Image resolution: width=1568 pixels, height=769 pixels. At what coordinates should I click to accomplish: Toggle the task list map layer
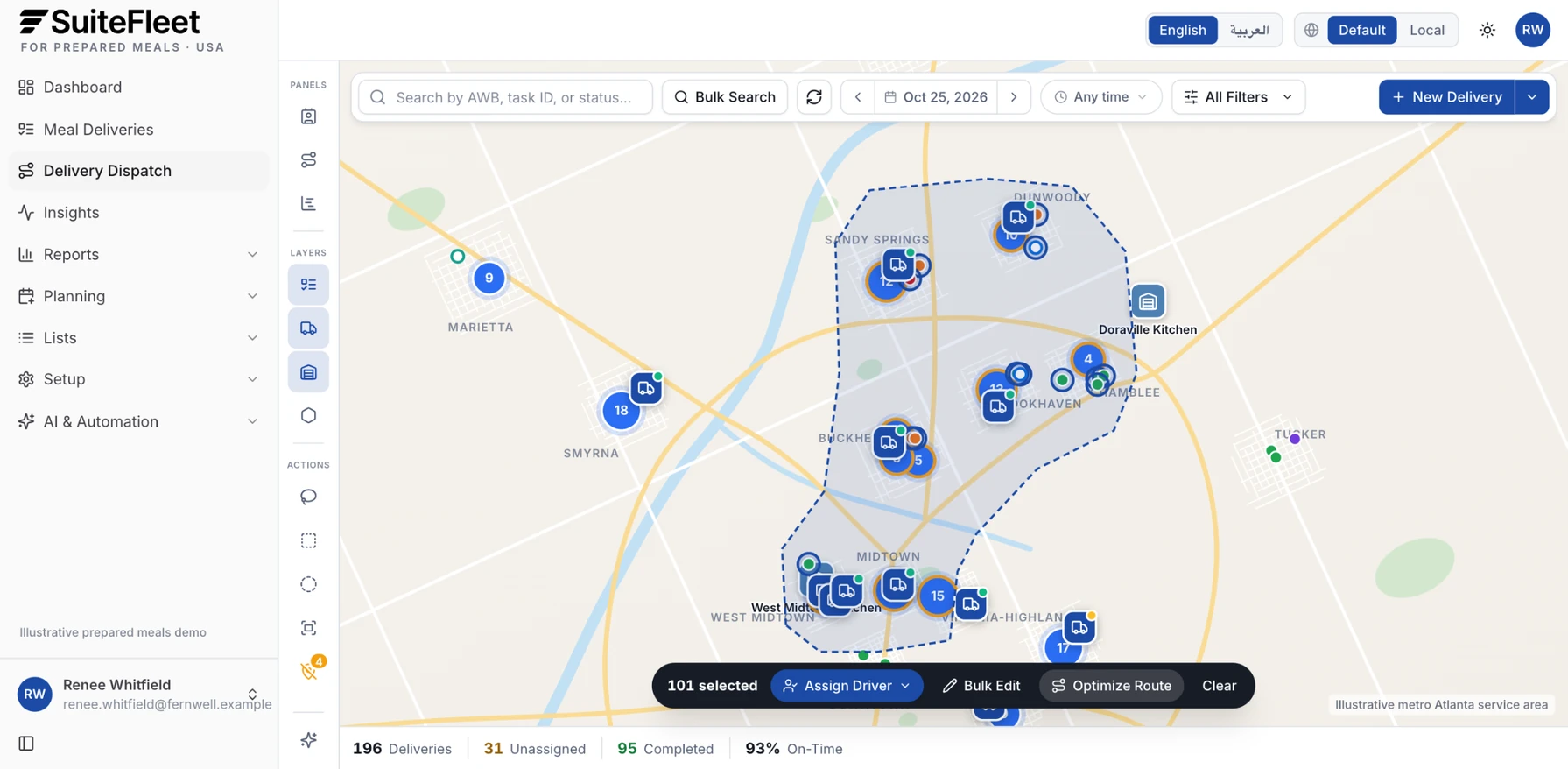tap(308, 285)
